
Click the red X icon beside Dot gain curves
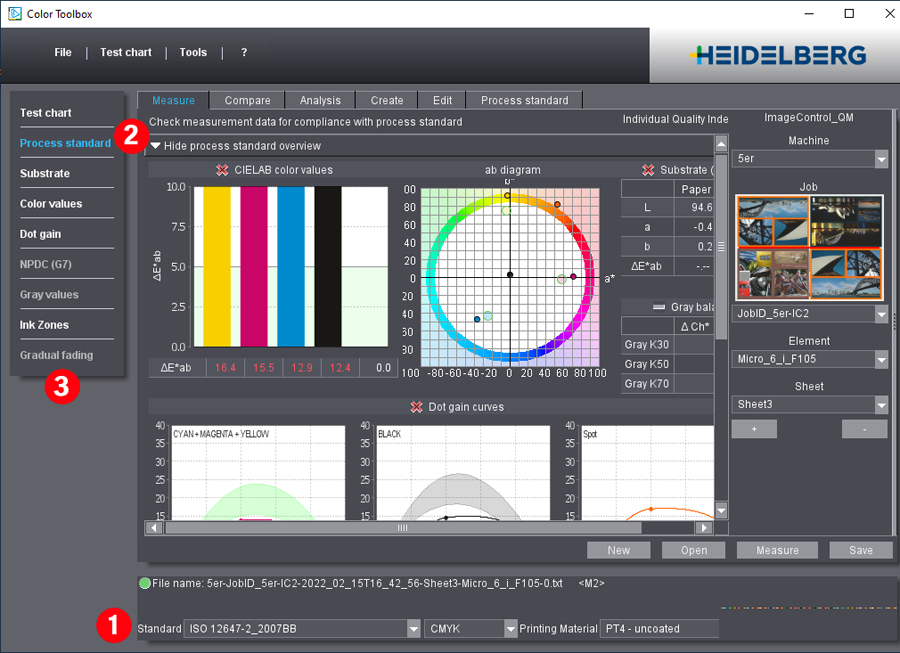(x=418, y=407)
